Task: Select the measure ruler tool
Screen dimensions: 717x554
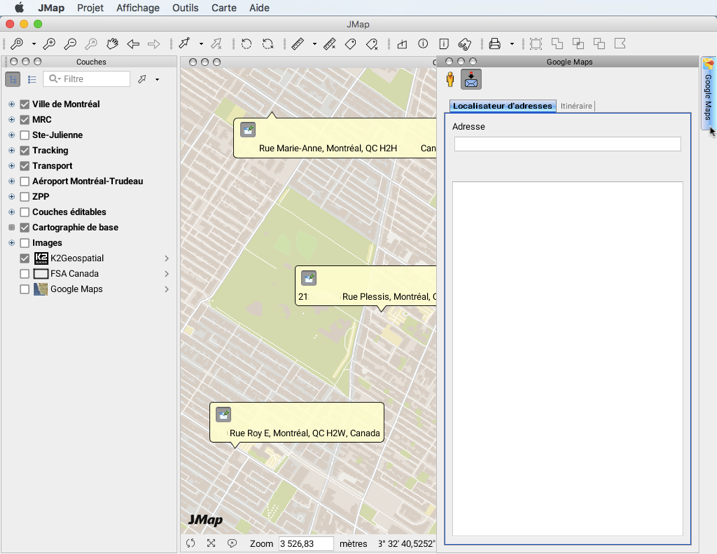Action: tap(298, 44)
